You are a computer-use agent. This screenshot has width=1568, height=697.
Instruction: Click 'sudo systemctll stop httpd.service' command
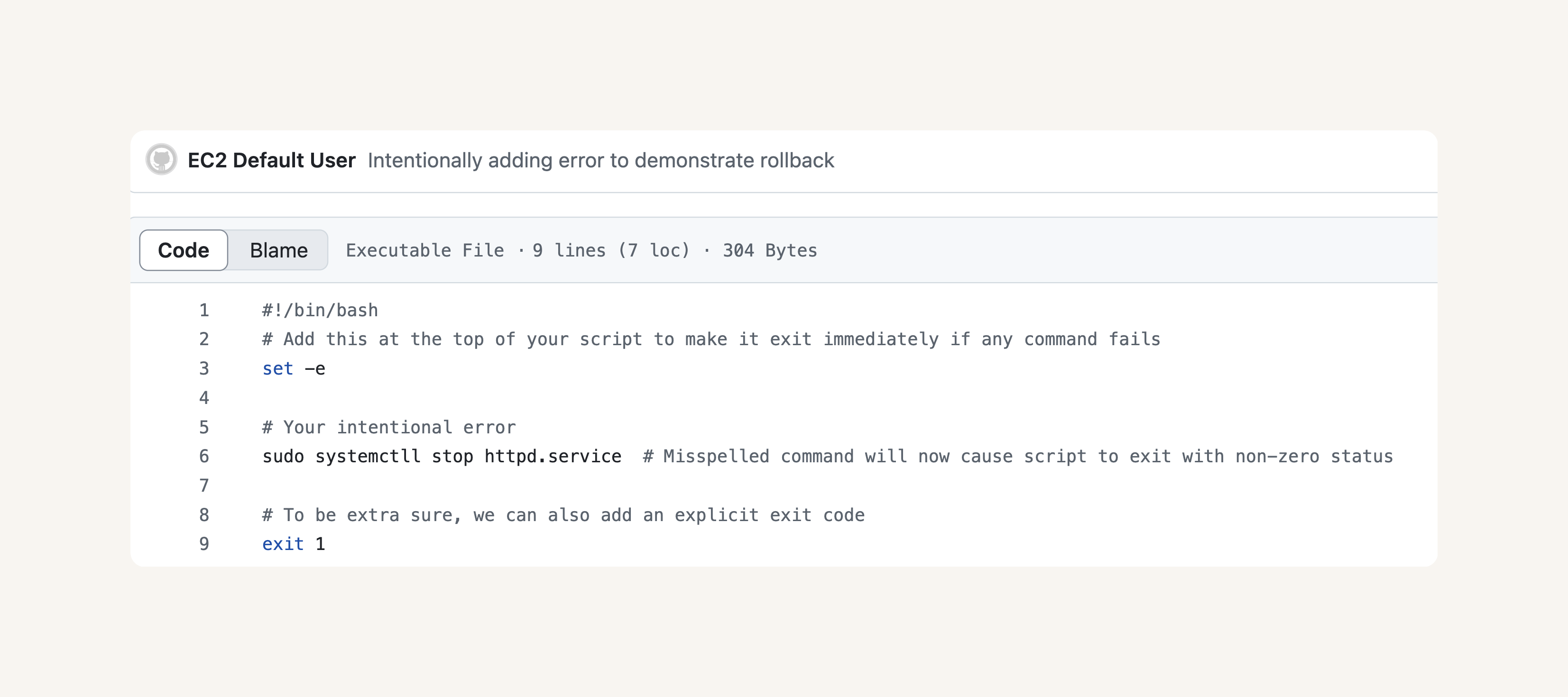pos(442,457)
